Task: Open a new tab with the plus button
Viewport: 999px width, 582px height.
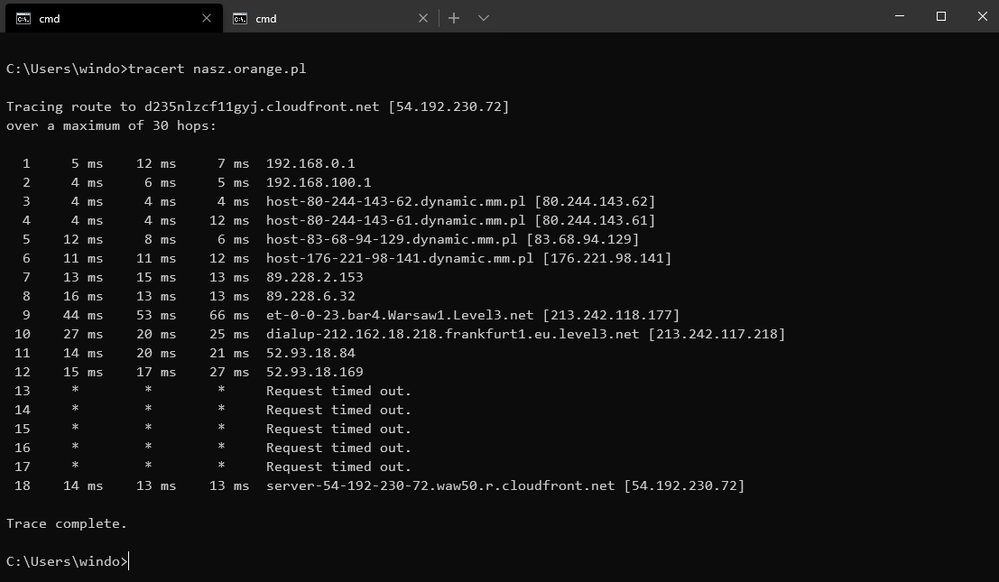Action: click(x=453, y=18)
